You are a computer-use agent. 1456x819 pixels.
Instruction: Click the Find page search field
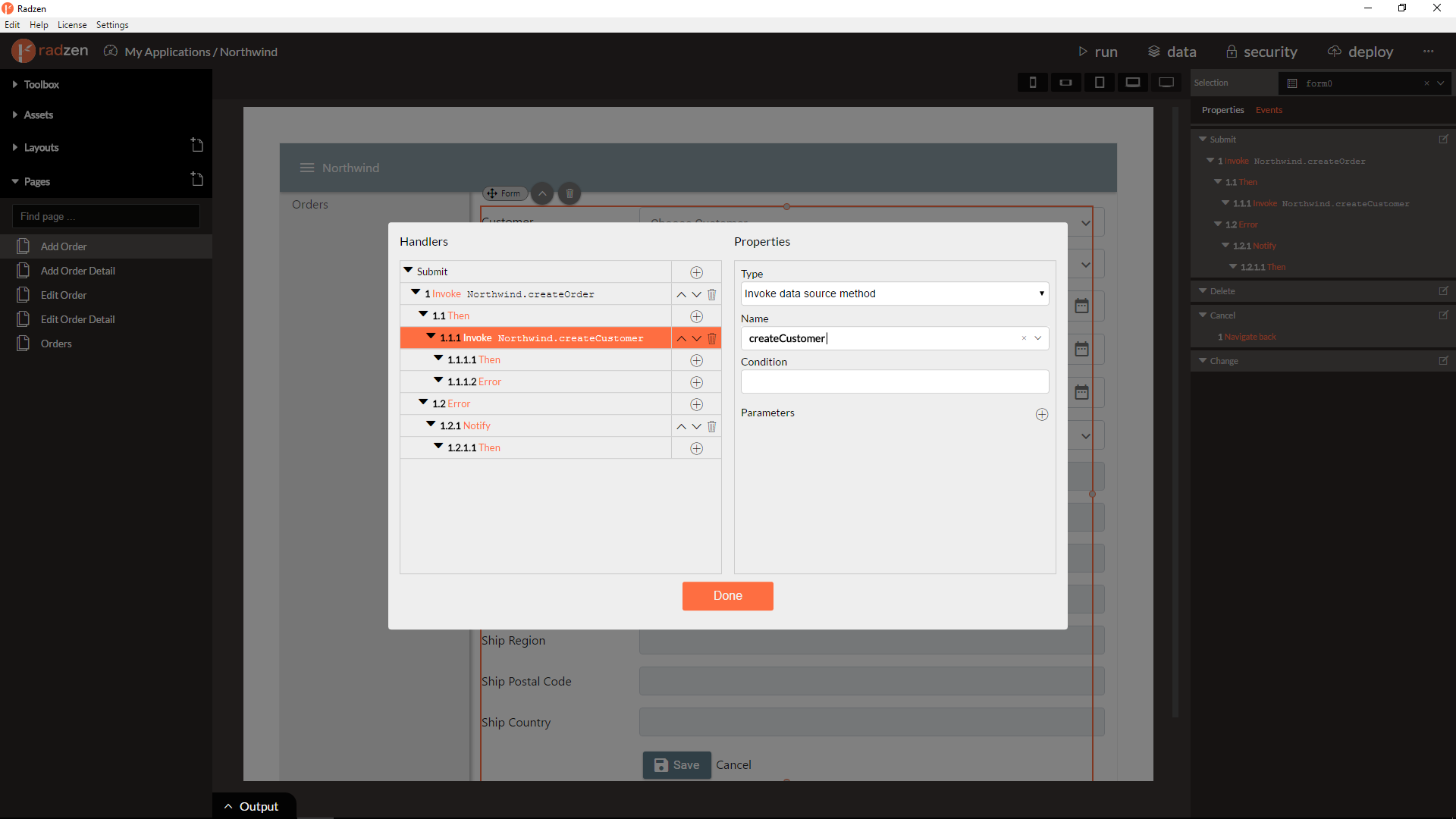click(x=105, y=216)
